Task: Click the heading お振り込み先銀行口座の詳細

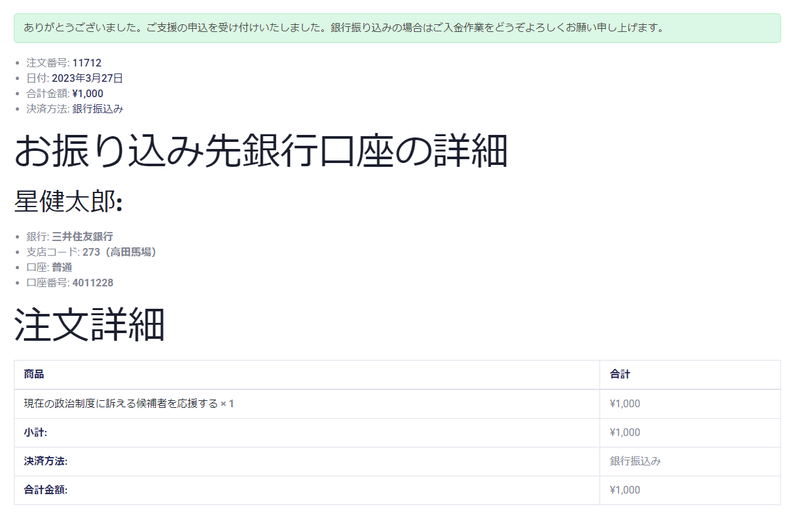Action: (x=261, y=151)
